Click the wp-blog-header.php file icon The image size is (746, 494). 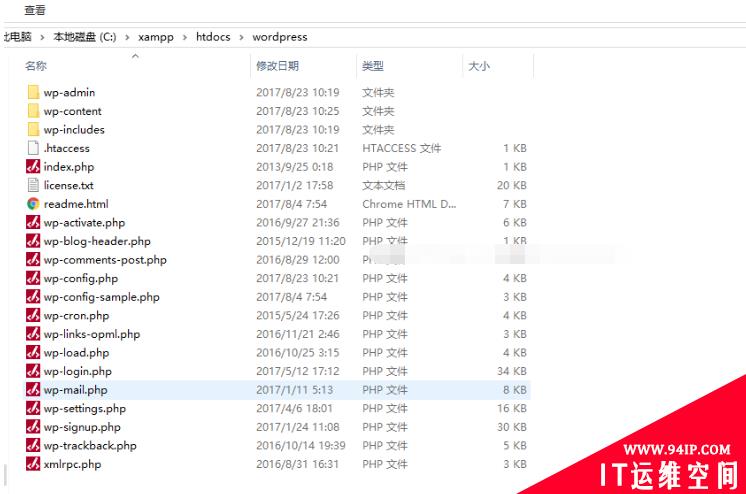tap(33, 241)
